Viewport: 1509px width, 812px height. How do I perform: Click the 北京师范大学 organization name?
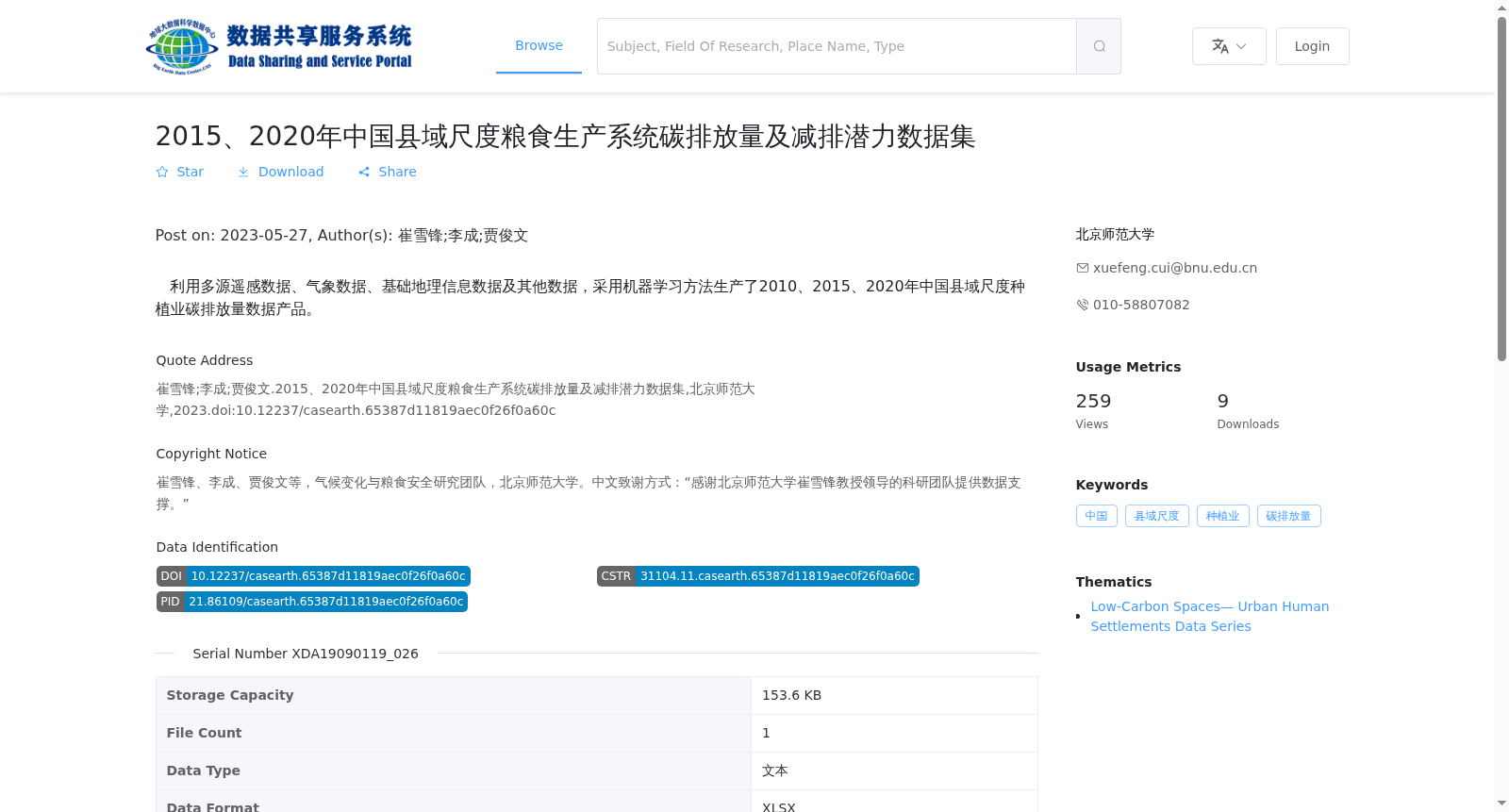point(1115,234)
